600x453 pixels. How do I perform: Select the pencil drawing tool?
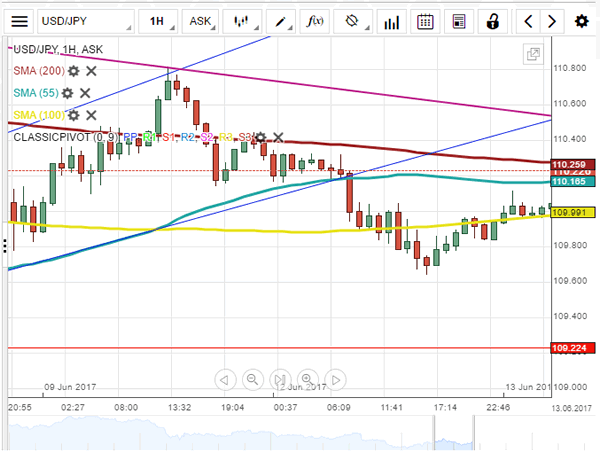(281, 20)
